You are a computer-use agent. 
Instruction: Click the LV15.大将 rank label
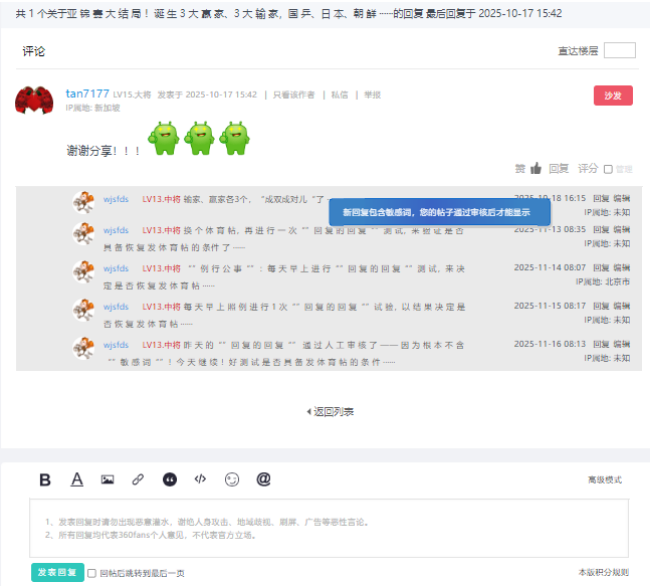point(132,95)
